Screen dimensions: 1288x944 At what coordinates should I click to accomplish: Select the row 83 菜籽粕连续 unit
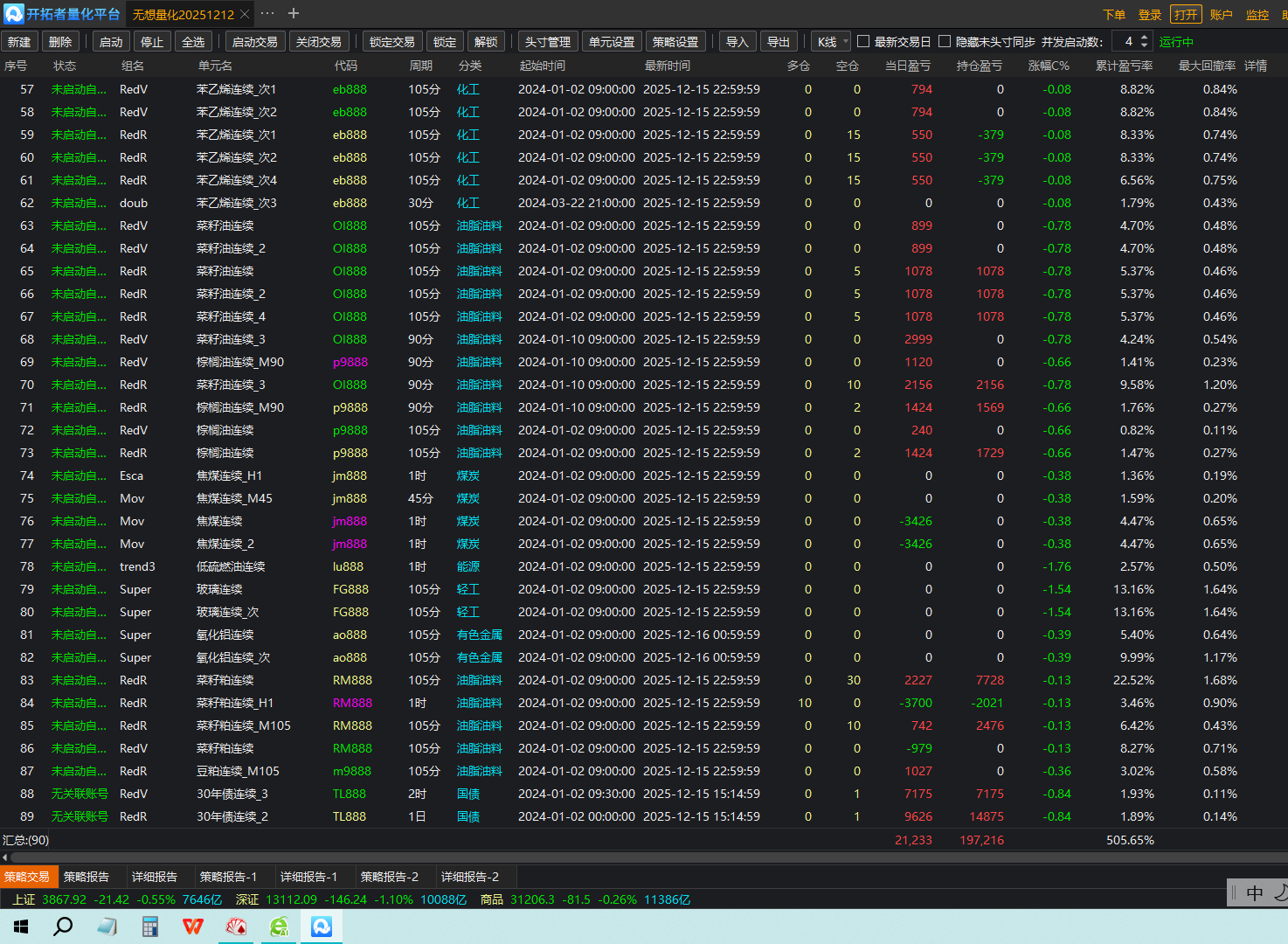pyautogui.click(x=225, y=680)
